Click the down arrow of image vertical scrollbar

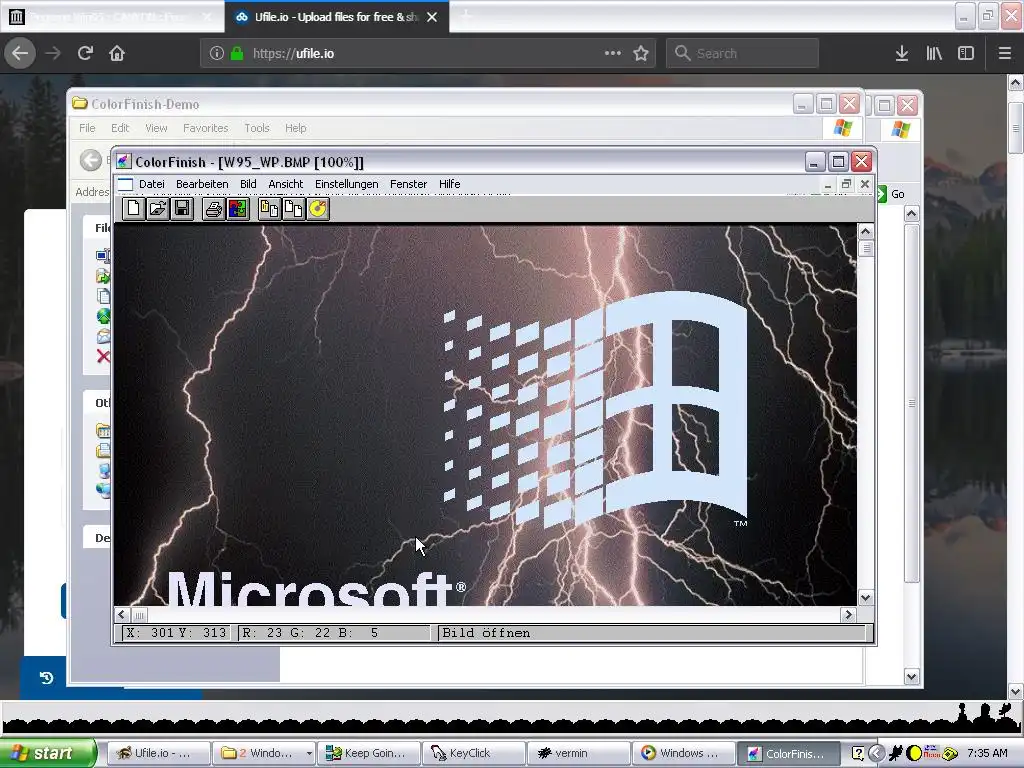tap(866, 598)
